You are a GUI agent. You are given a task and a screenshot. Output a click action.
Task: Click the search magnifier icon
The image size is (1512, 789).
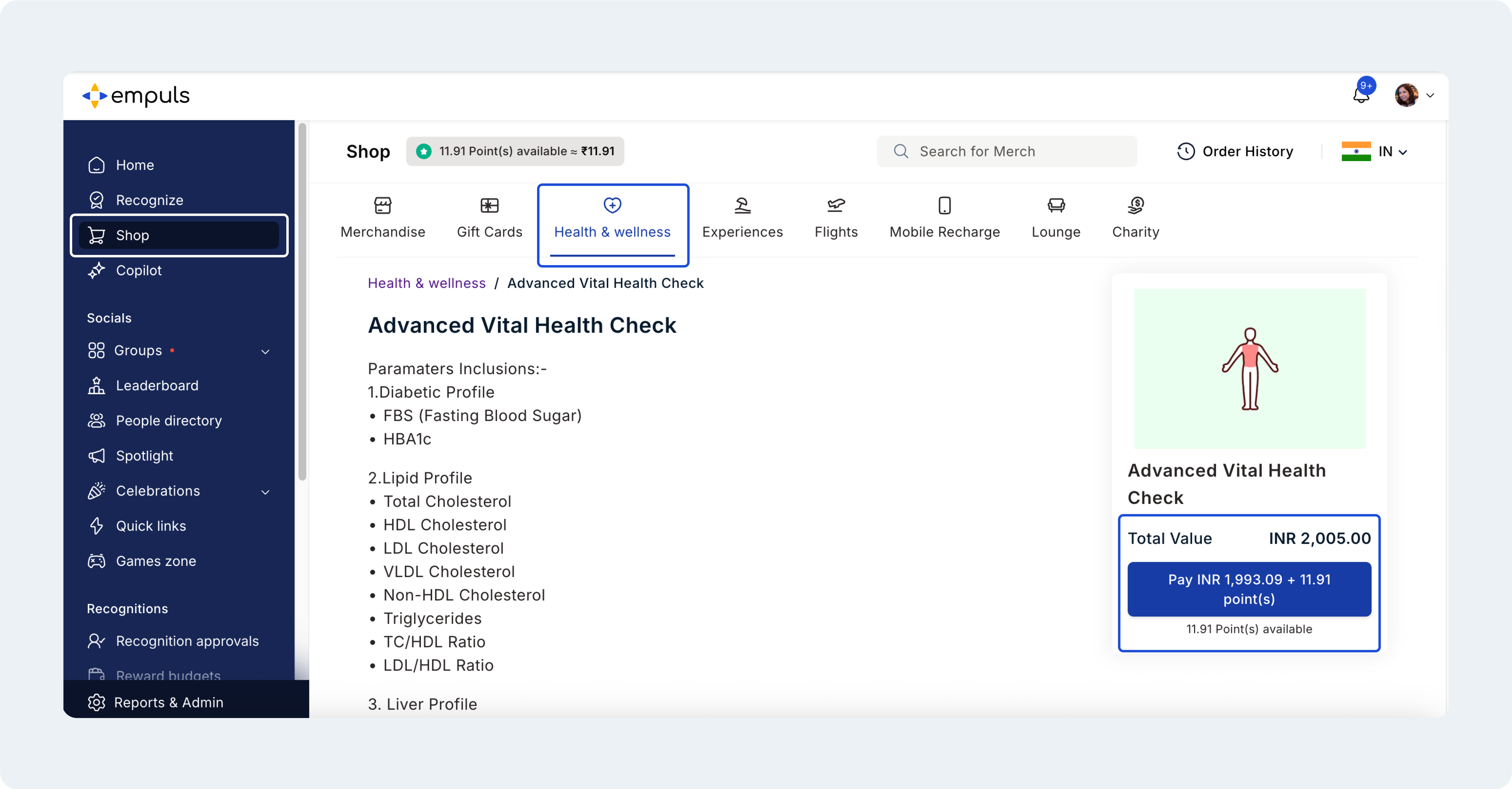901,151
